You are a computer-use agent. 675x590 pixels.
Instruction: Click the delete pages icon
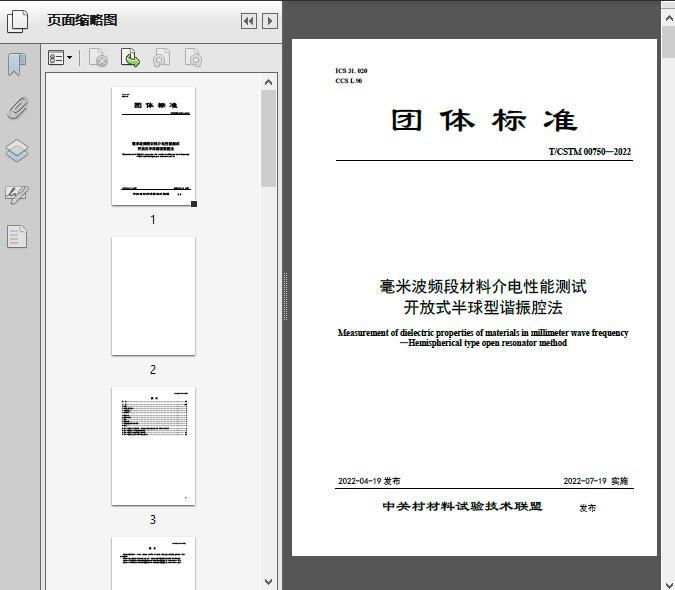98,58
